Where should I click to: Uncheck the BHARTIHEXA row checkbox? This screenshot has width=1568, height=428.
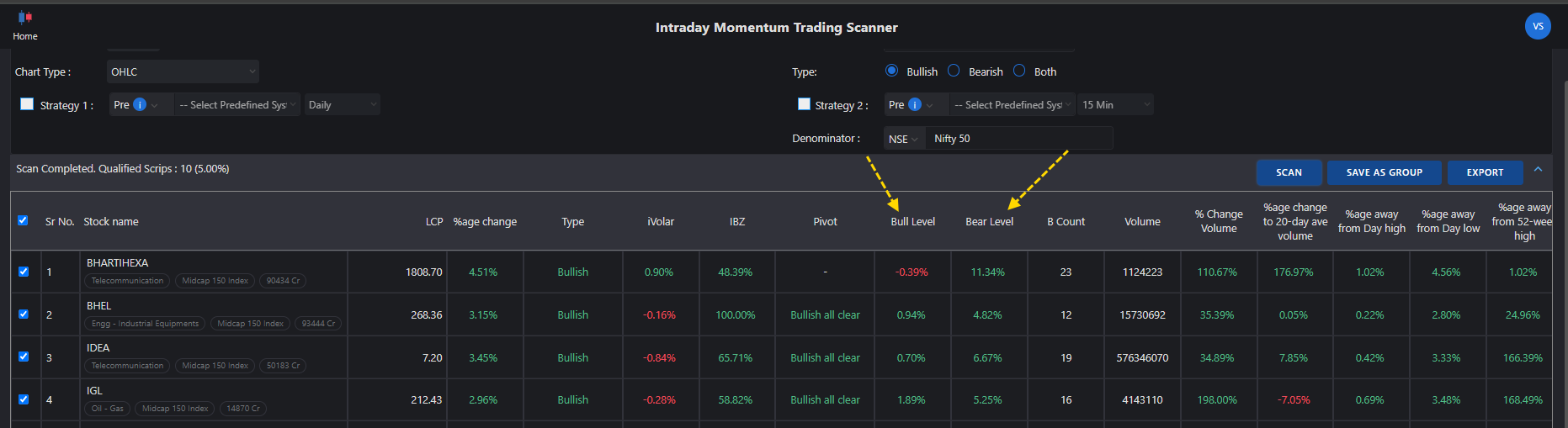pos(24,272)
